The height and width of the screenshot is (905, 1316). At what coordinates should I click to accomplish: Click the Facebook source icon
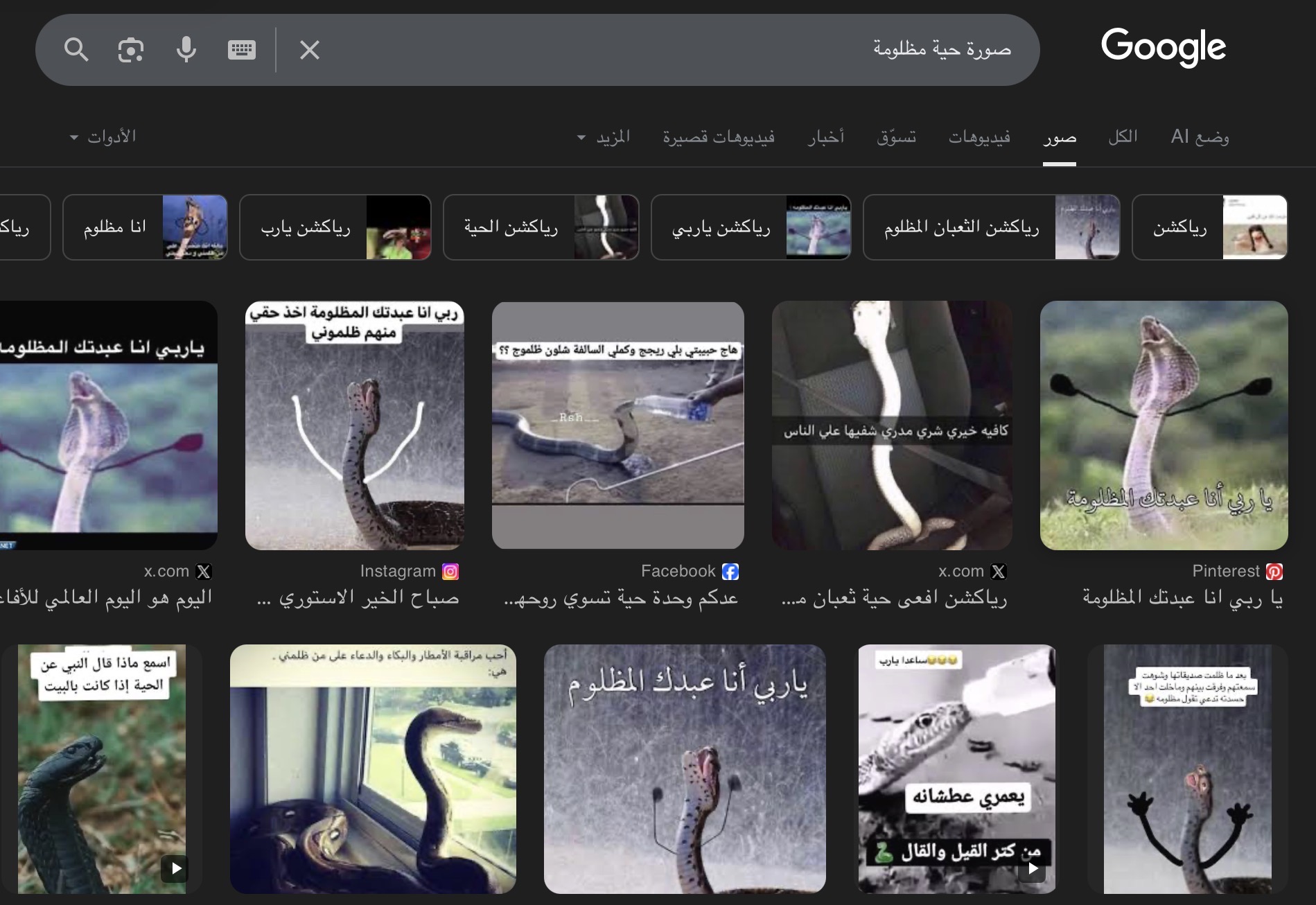(730, 572)
